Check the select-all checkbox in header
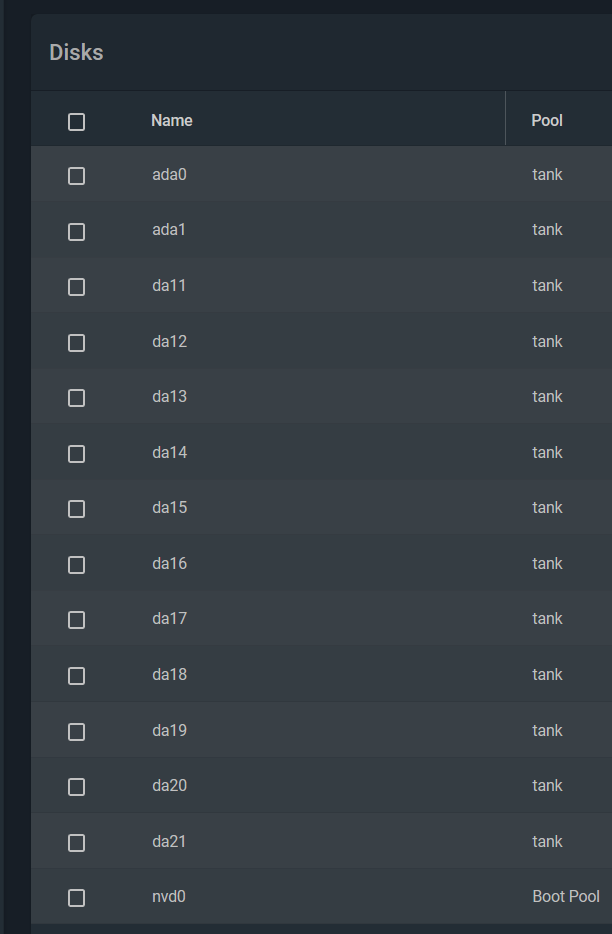This screenshot has width=612, height=934. tap(76, 122)
